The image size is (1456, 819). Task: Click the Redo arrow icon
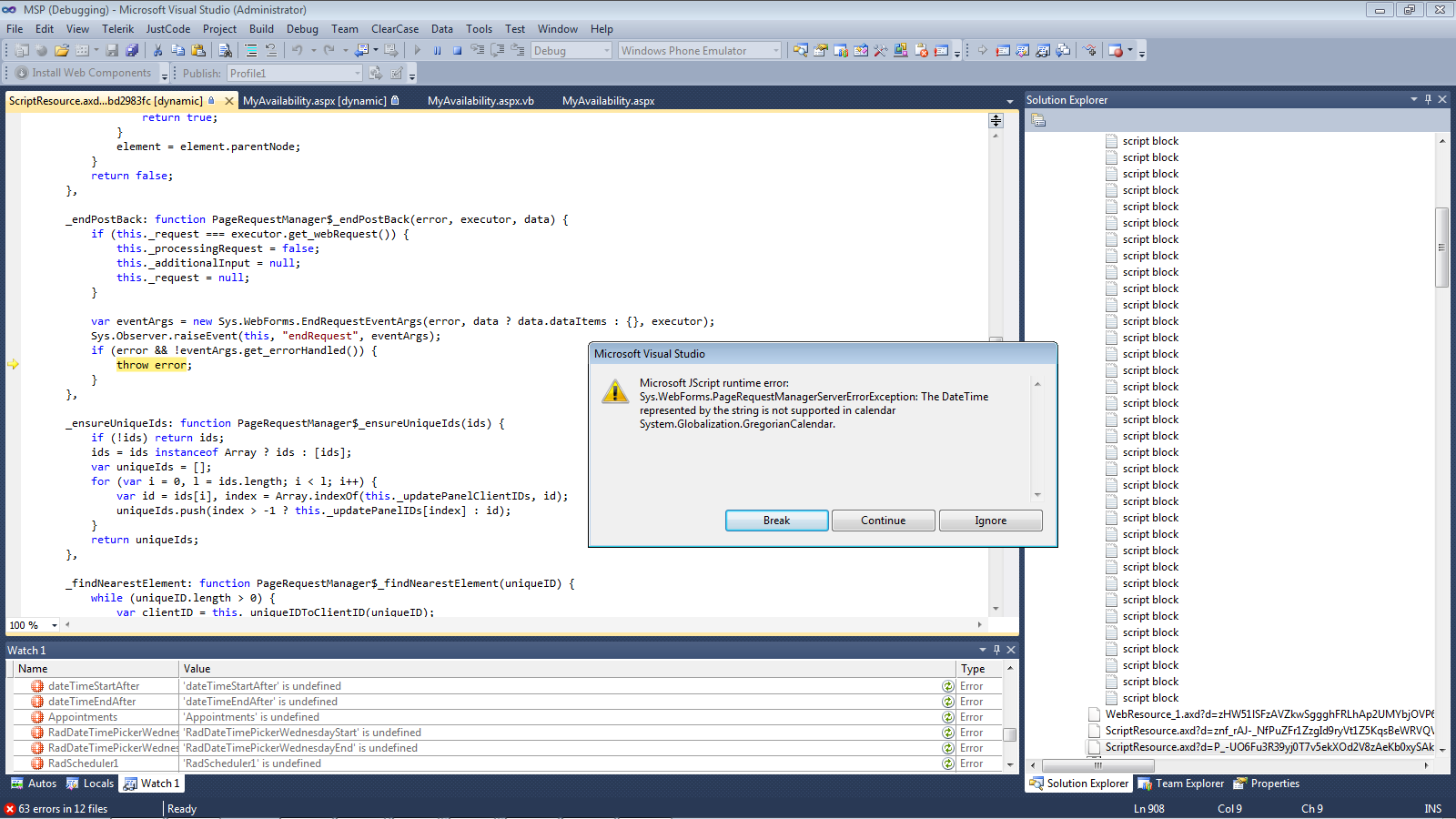point(329,50)
